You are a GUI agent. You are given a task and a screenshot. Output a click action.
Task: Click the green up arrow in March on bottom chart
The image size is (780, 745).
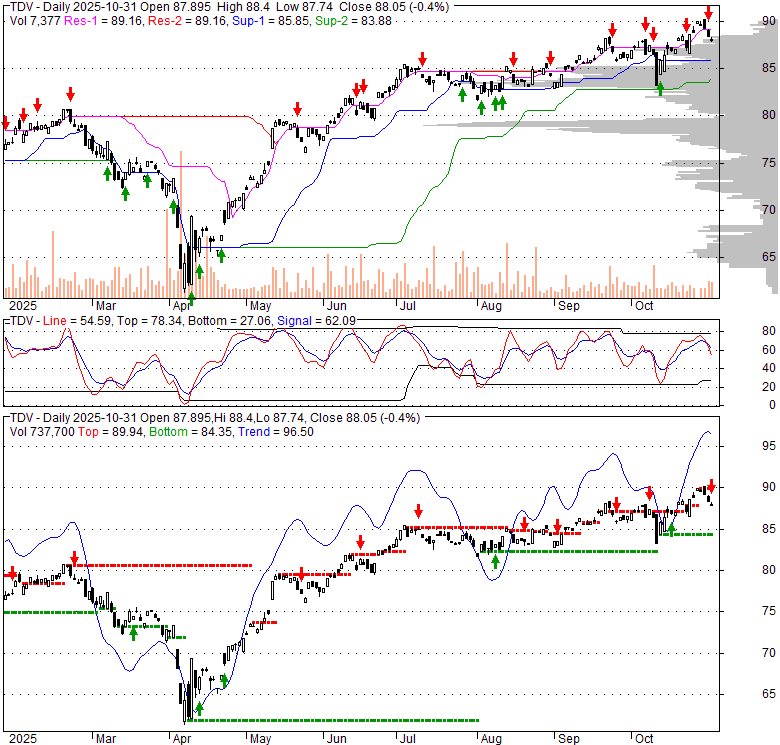pyautogui.click(x=133, y=632)
